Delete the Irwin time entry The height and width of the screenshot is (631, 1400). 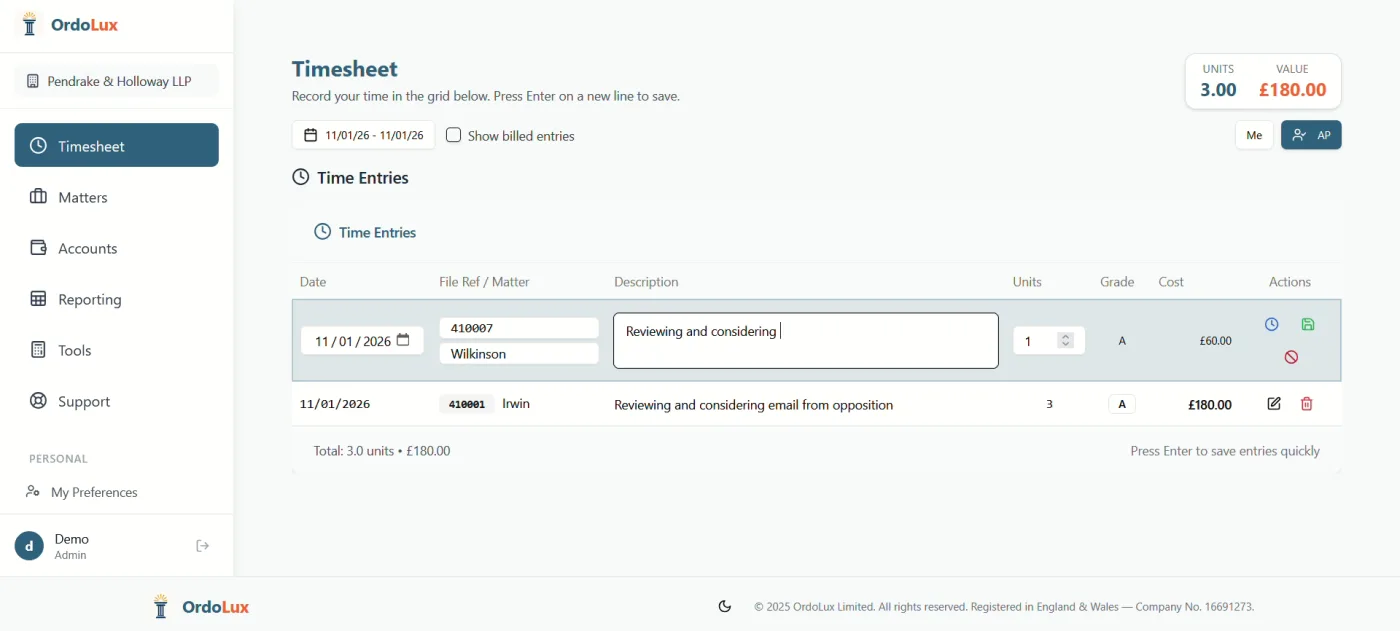(x=1306, y=404)
